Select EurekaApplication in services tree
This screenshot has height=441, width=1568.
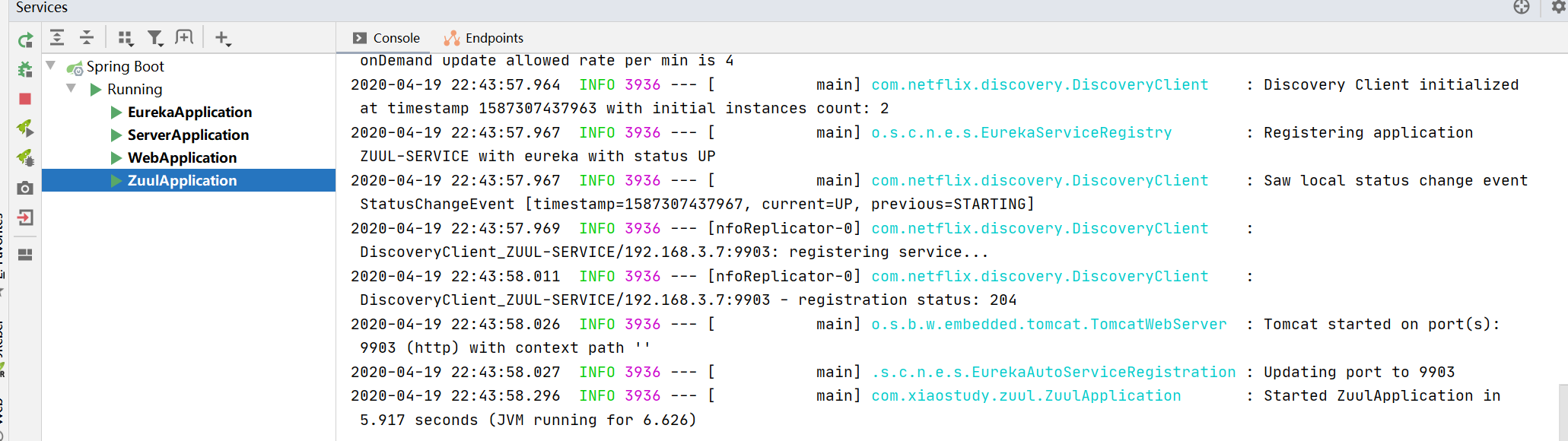click(189, 112)
